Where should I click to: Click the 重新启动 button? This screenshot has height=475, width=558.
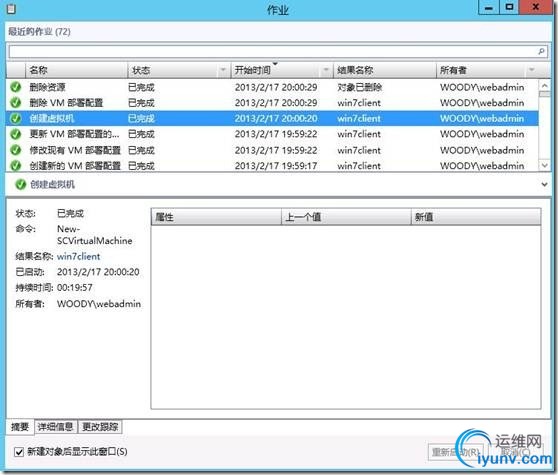tap(456, 452)
